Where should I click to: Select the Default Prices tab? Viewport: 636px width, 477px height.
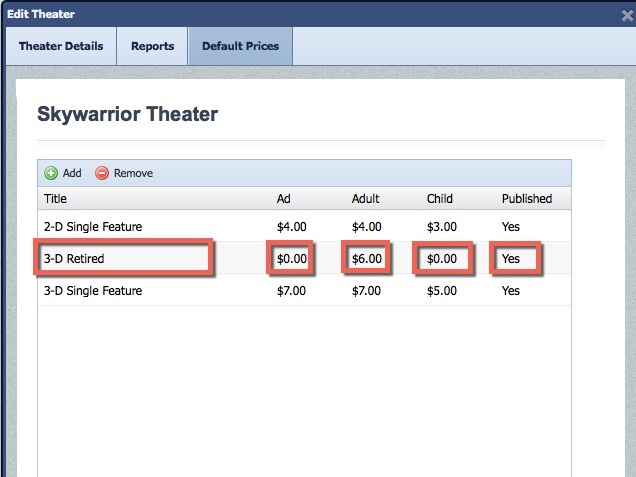pyautogui.click(x=240, y=46)
